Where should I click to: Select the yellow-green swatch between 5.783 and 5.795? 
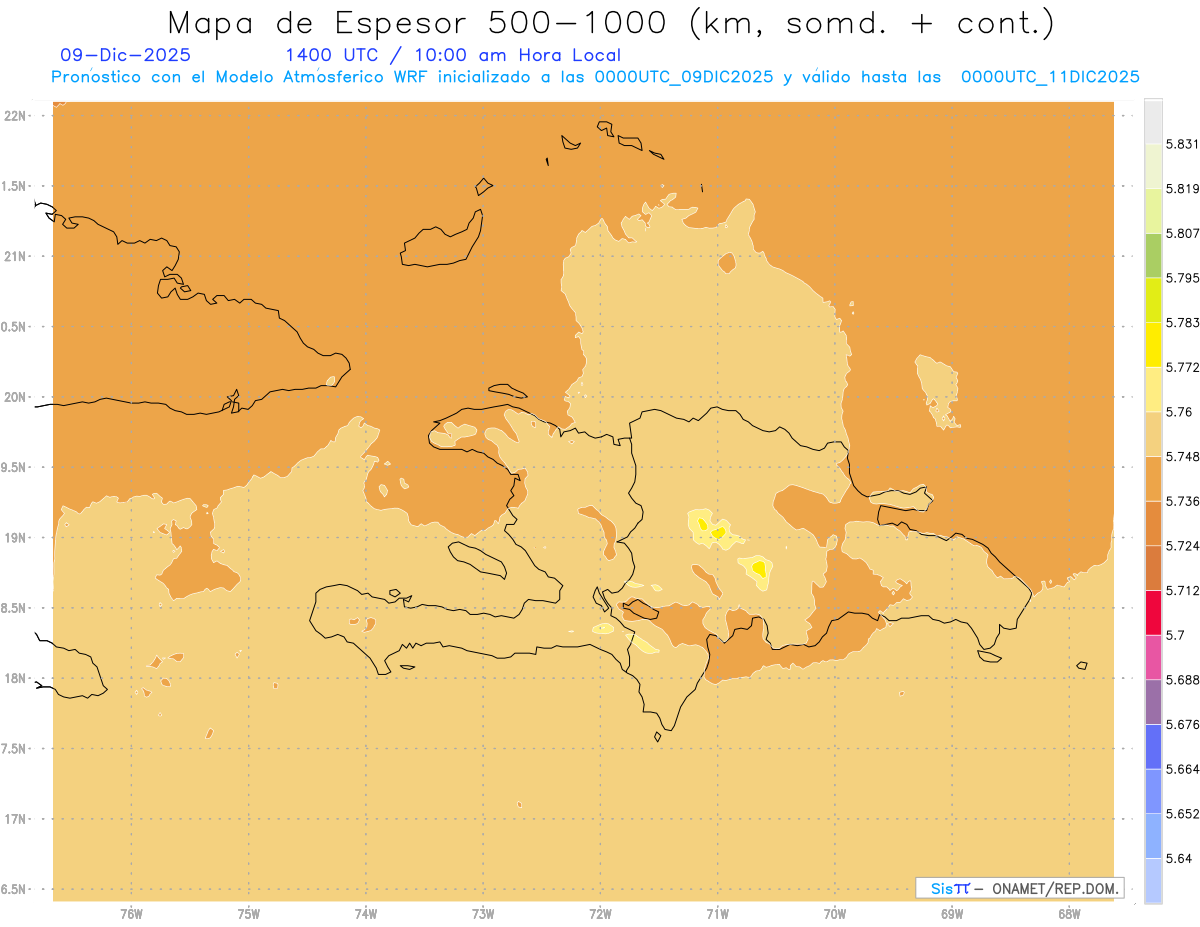[1153, 300]
